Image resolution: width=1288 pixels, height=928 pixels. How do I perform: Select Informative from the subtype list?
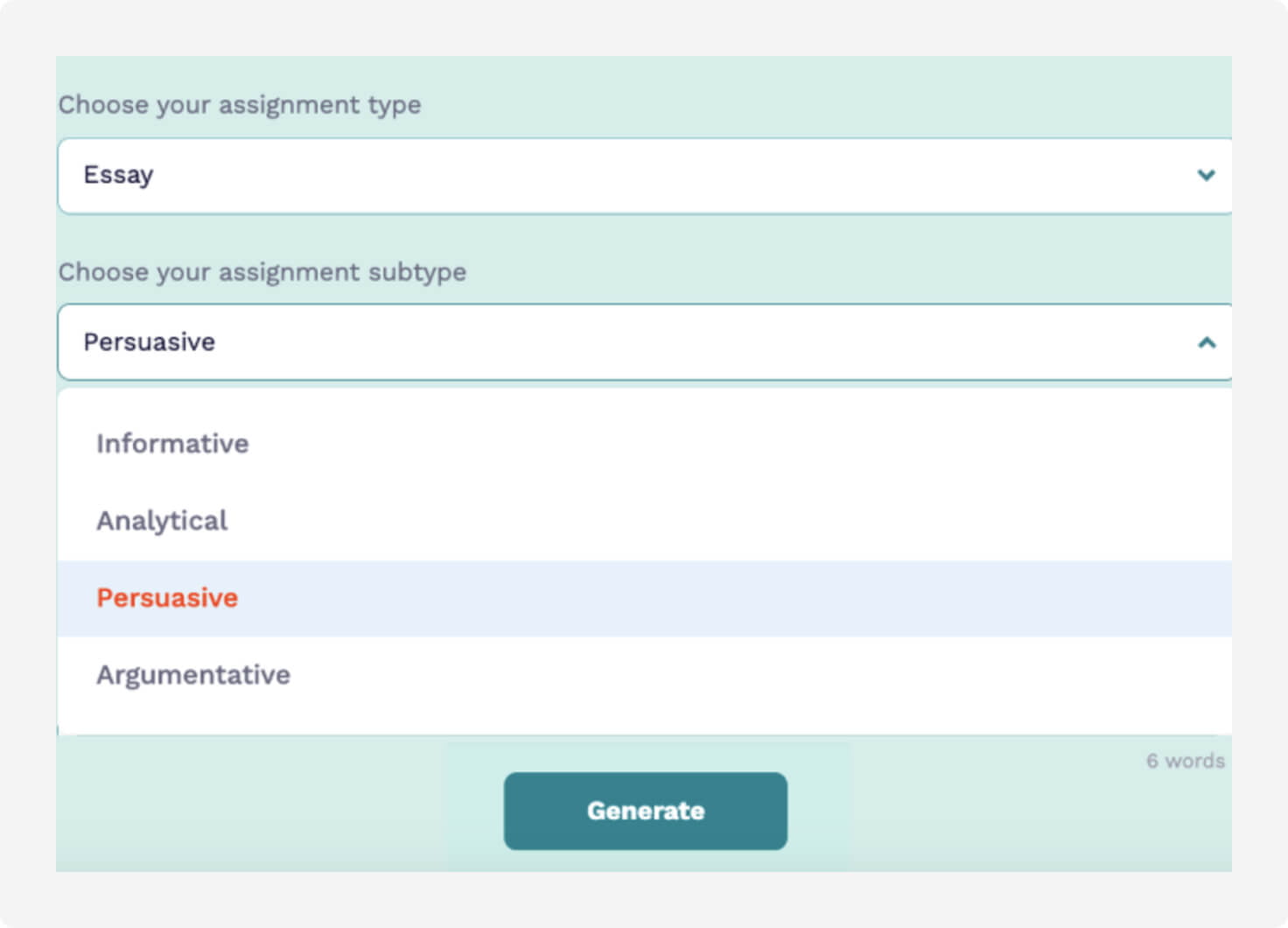171,444
